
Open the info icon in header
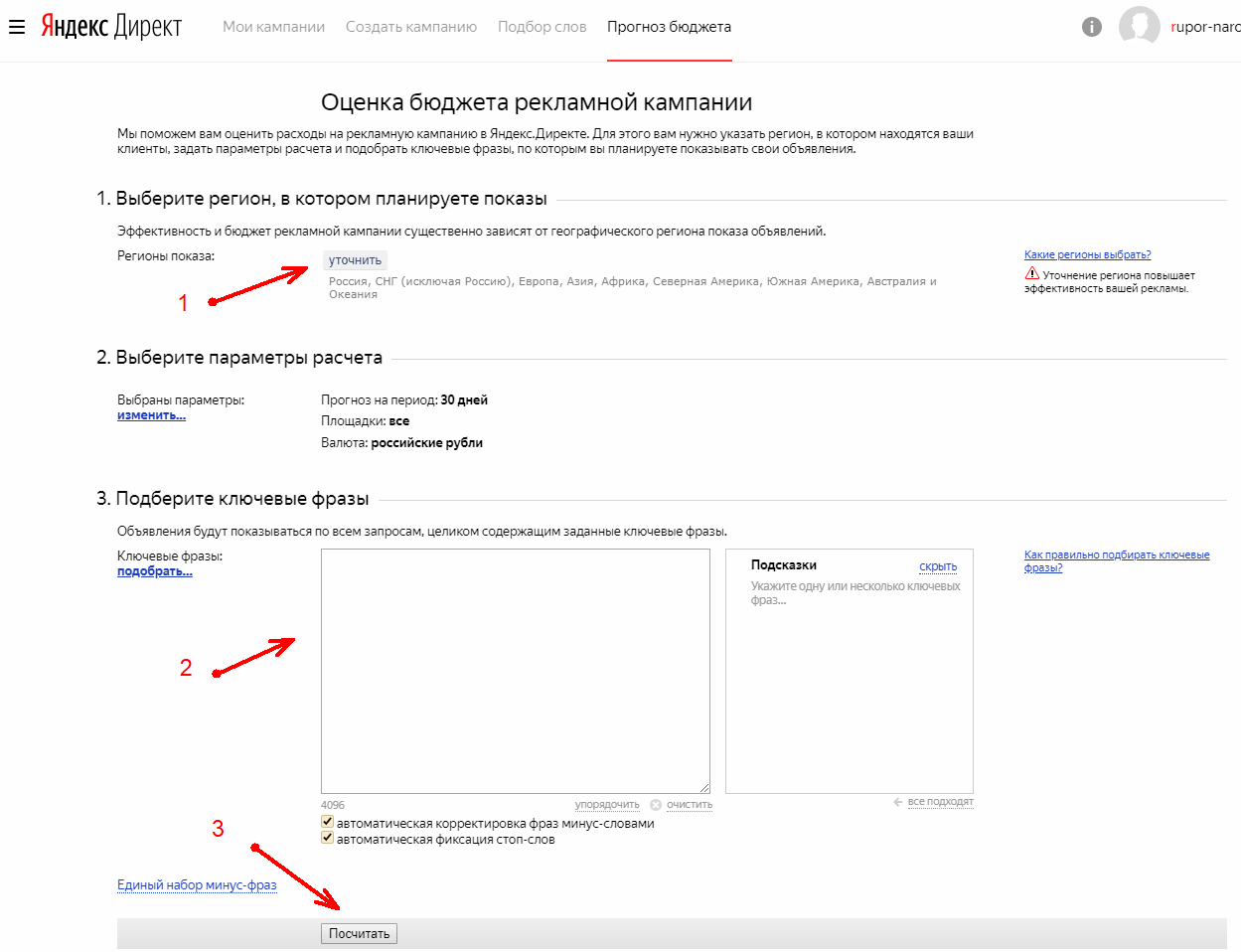[1091, 27]
